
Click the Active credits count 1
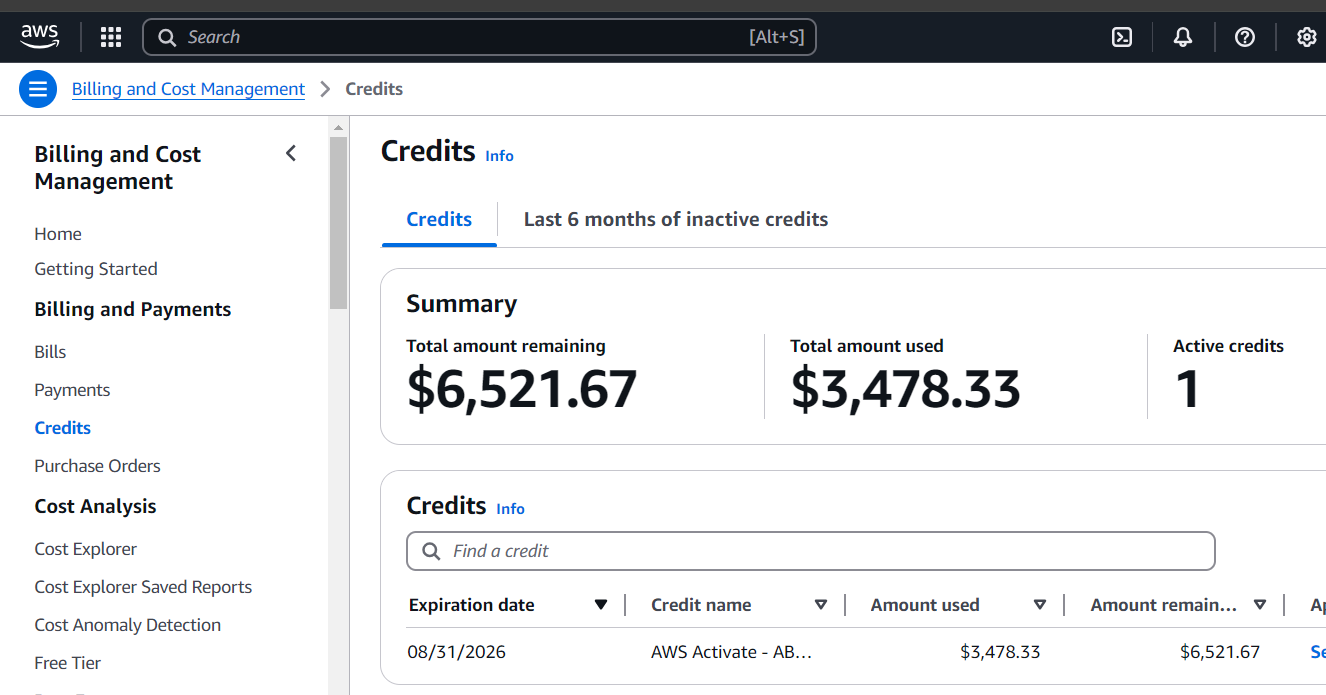coord(1188,389)
